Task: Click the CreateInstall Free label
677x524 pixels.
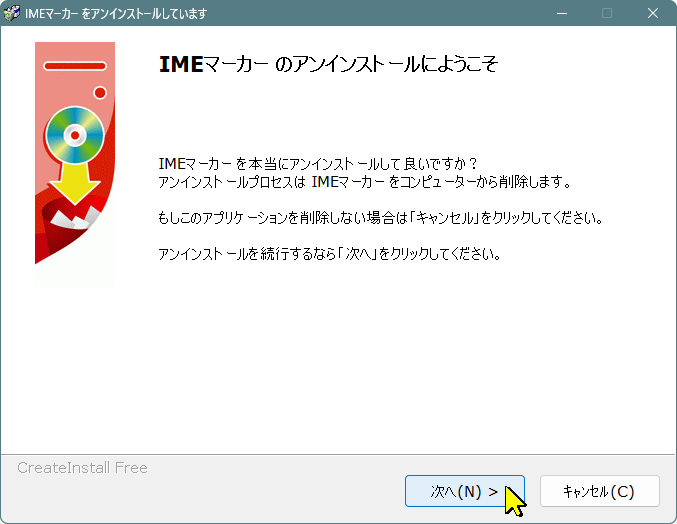Action: (82, 467)
